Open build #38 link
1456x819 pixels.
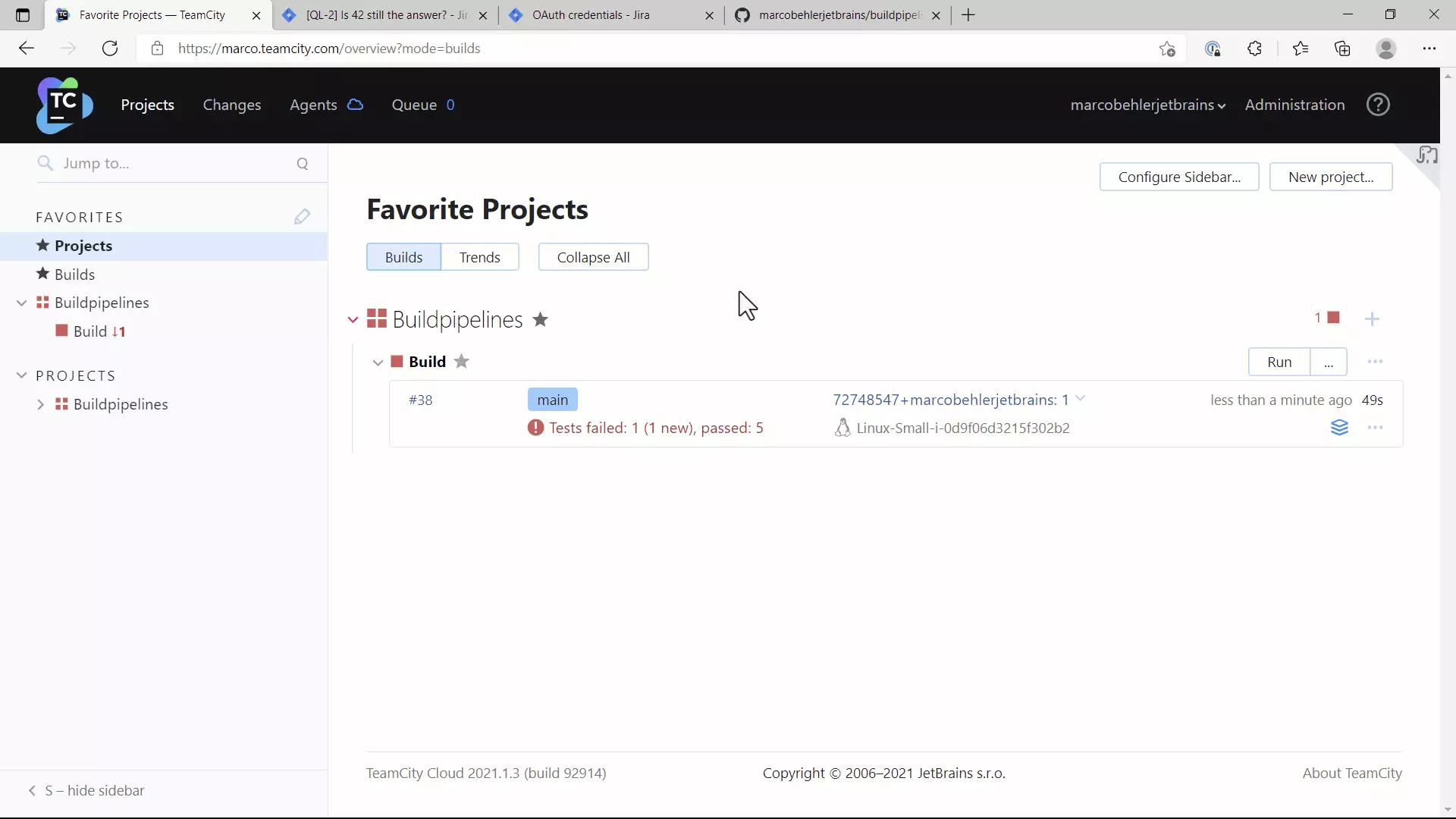[420, 400]
